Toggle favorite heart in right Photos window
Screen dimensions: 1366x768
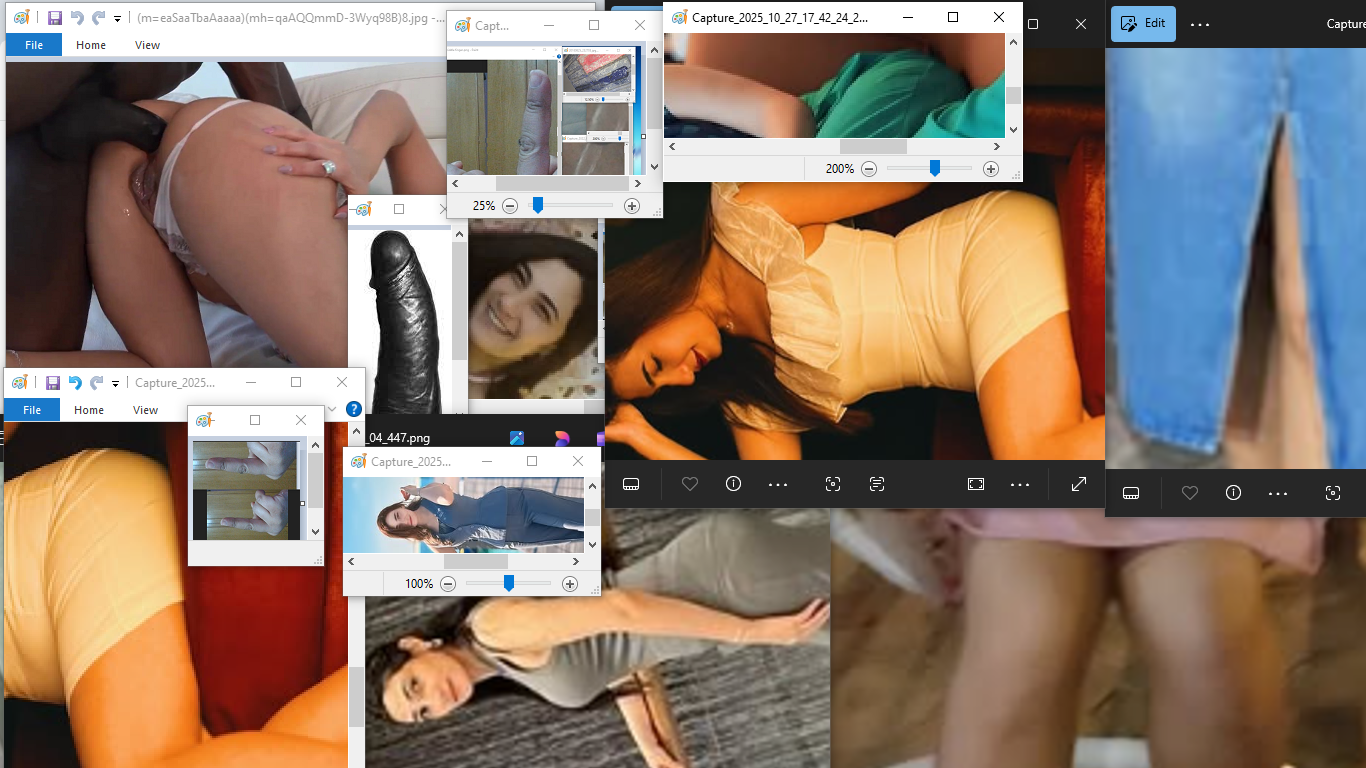(x=1189, y=493)
